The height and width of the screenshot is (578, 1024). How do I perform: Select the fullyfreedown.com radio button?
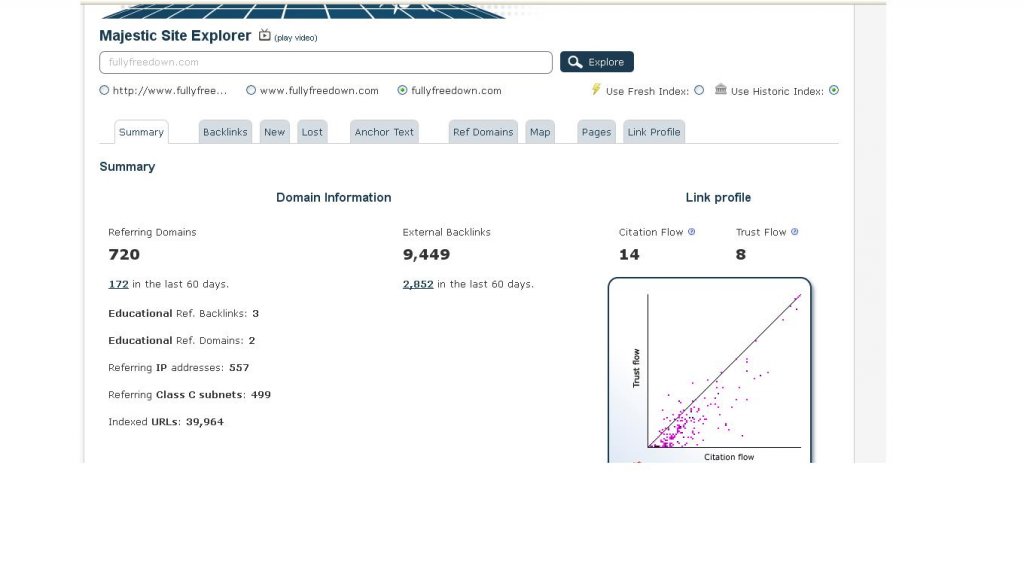pyautogui.click(x=402, y=91)
